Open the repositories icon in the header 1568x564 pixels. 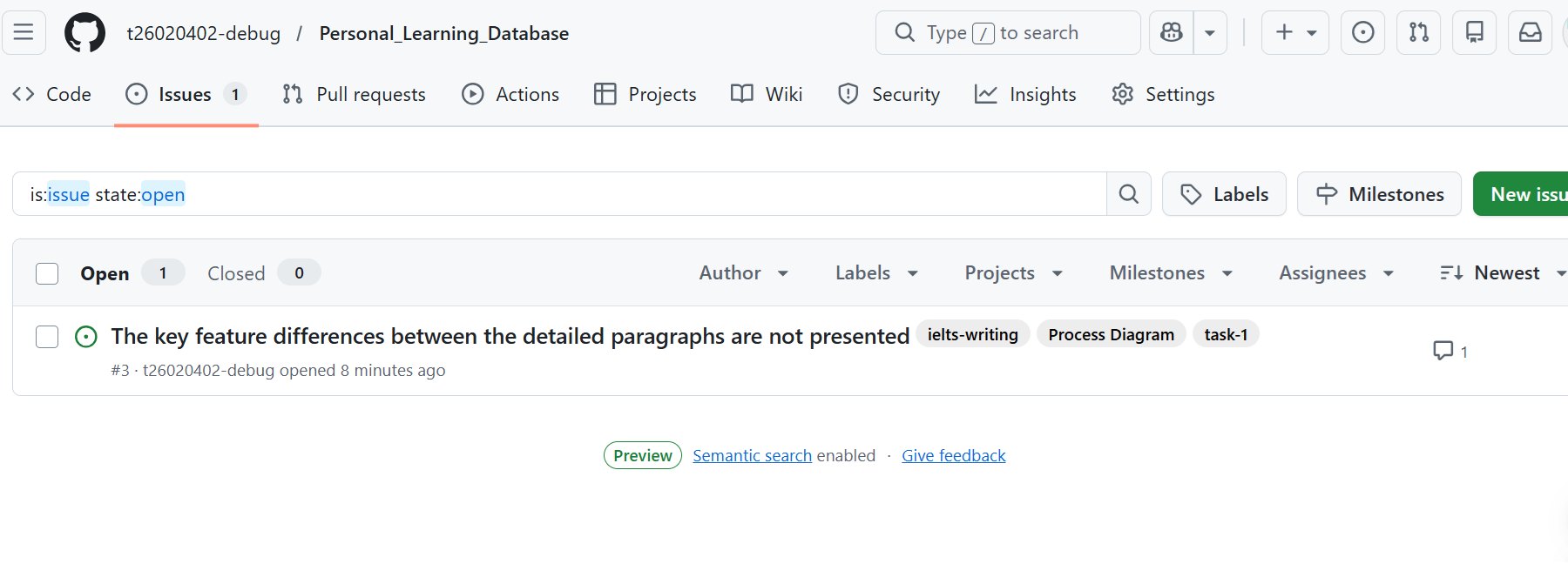click(x=1474, y=33)
